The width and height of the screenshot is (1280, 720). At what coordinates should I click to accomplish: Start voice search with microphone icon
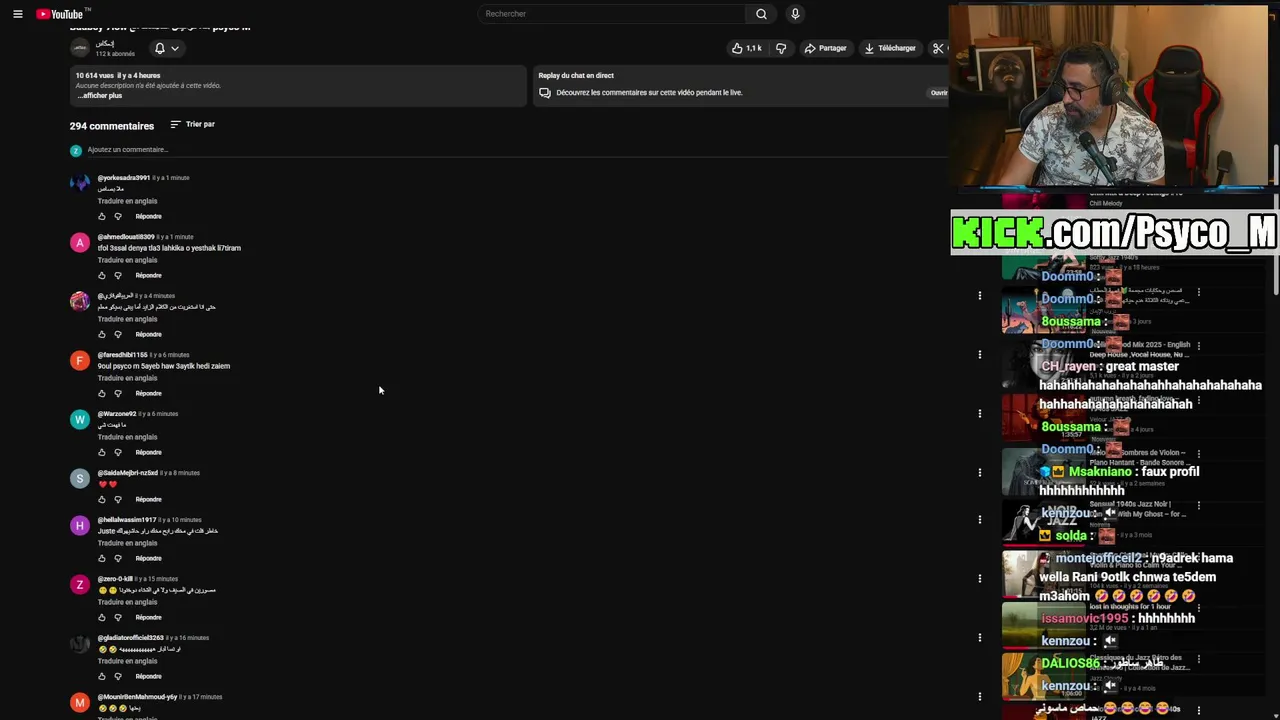795,14
